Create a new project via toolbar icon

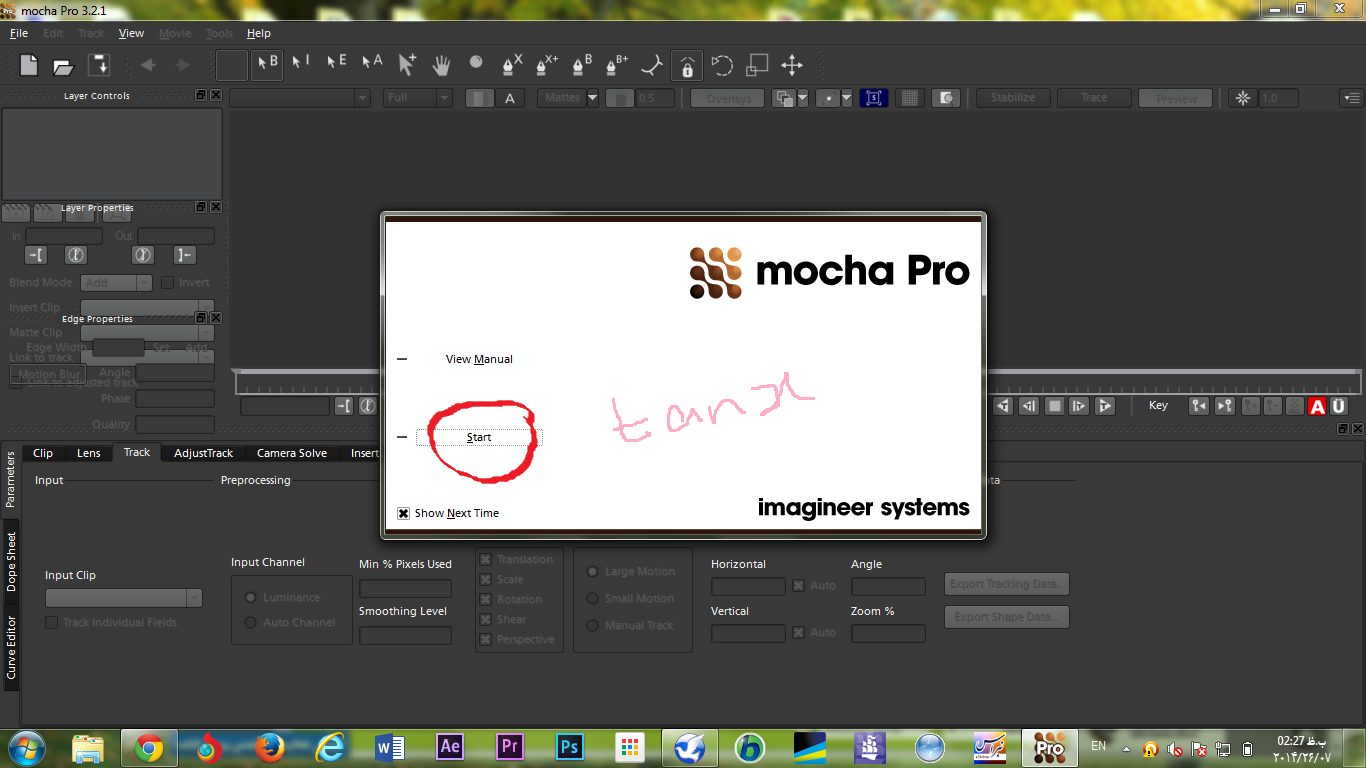[x=29, y=66]
